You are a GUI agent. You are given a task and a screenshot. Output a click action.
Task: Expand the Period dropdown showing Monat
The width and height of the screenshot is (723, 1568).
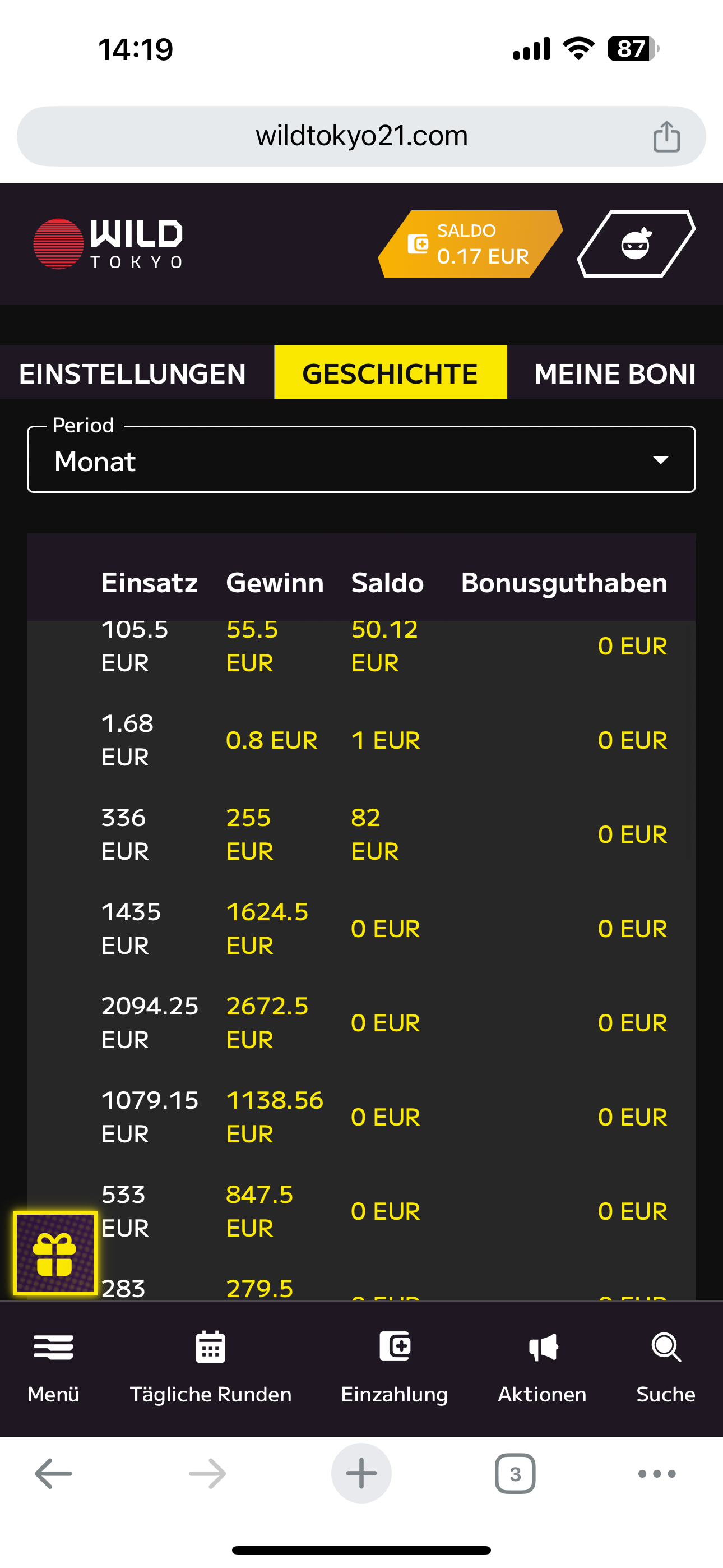tap(361, 460)
